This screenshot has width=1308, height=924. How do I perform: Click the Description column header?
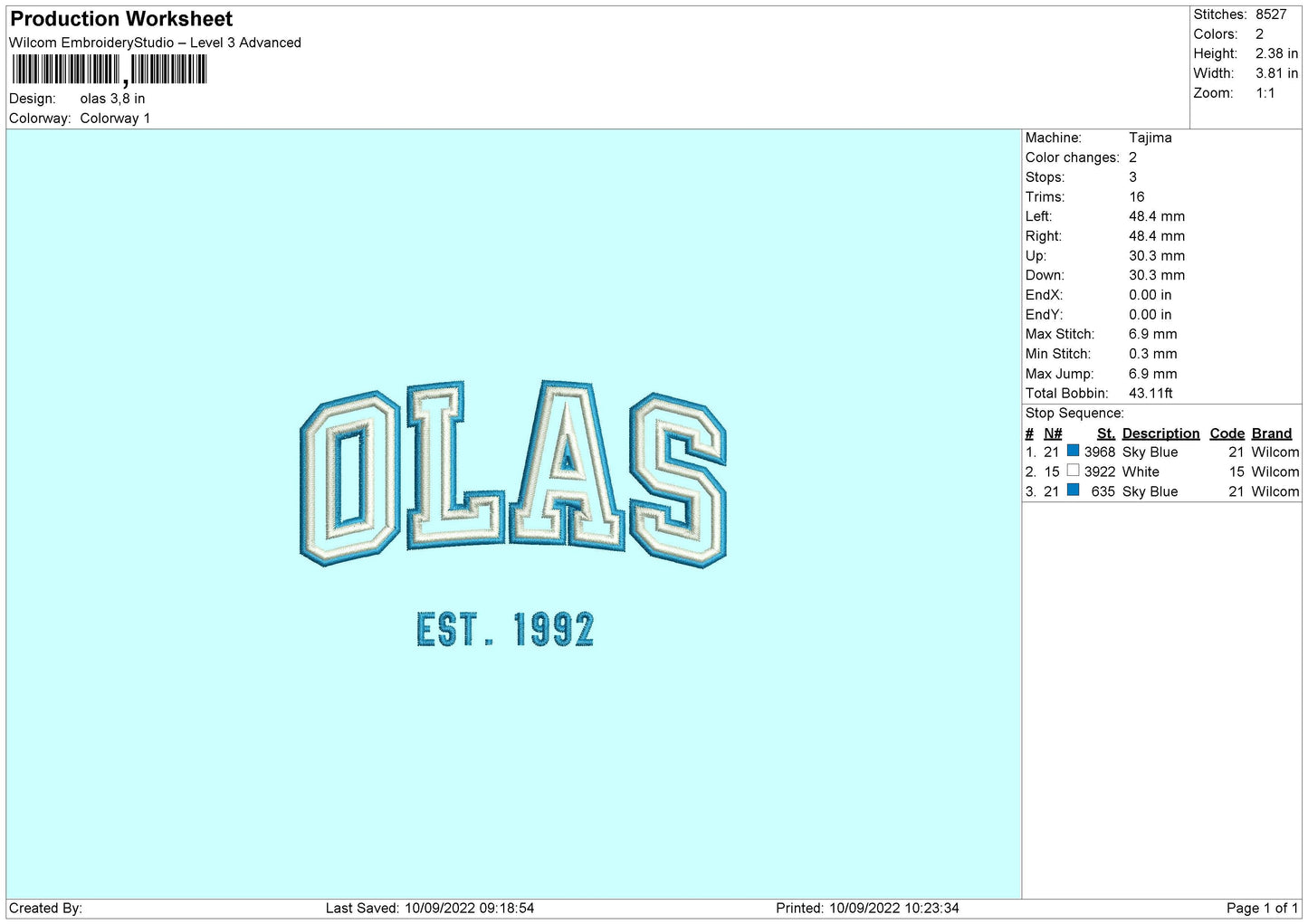tap(1160, 433)
